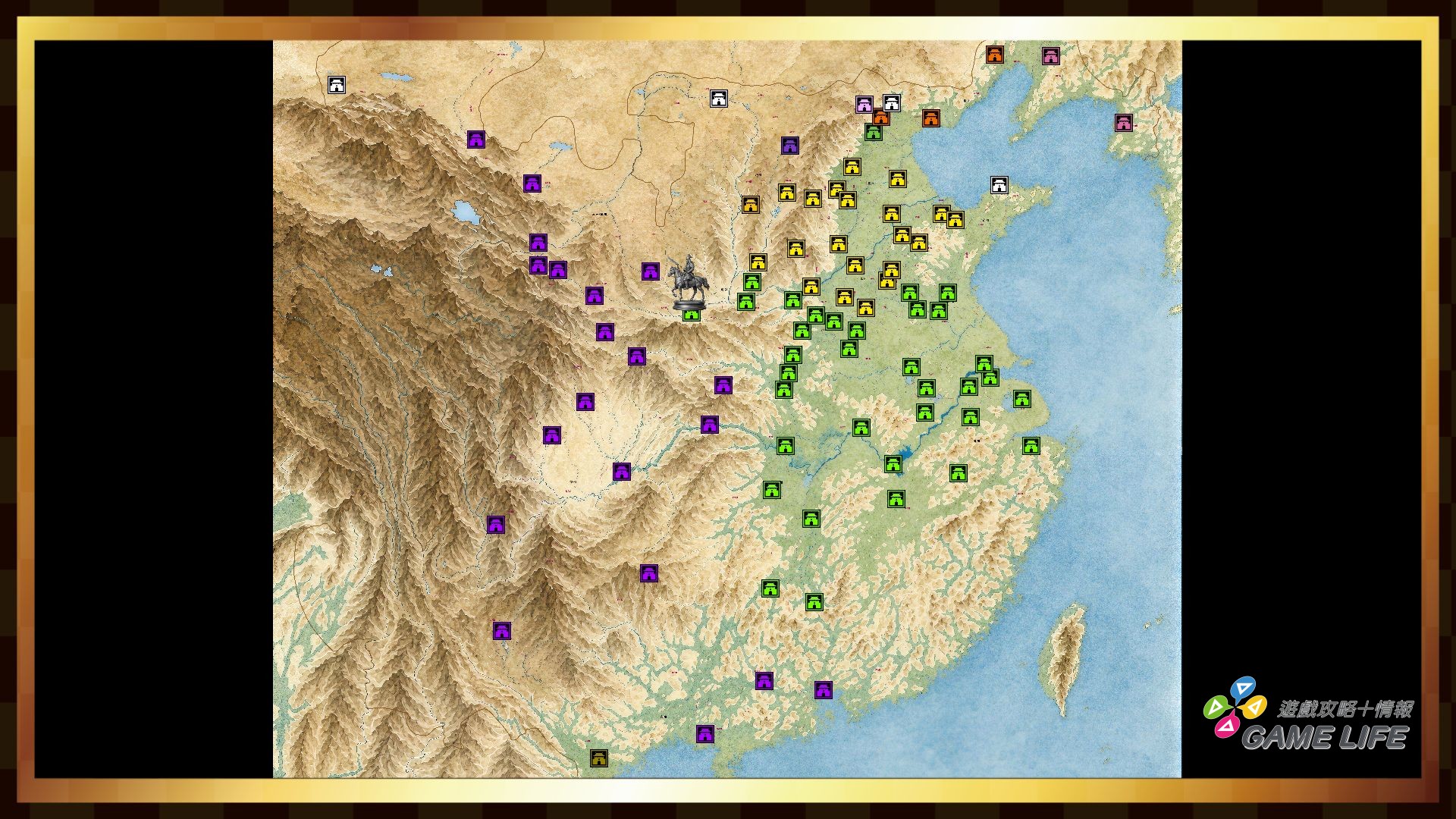The height and width of the screenshot is (819, 1456).
Task: Click the eastern purple castle of the pair near the south coast
Action: (x=824, y=690)
